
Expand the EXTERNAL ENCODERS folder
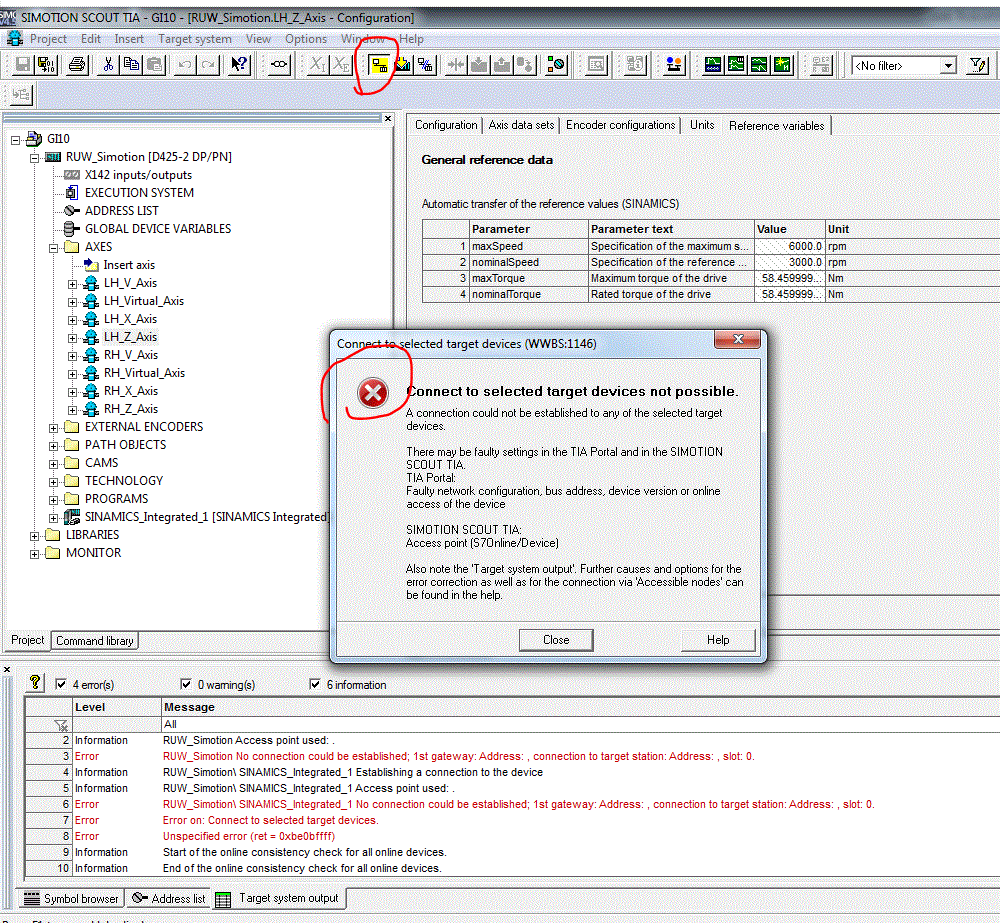pos(54,427)
